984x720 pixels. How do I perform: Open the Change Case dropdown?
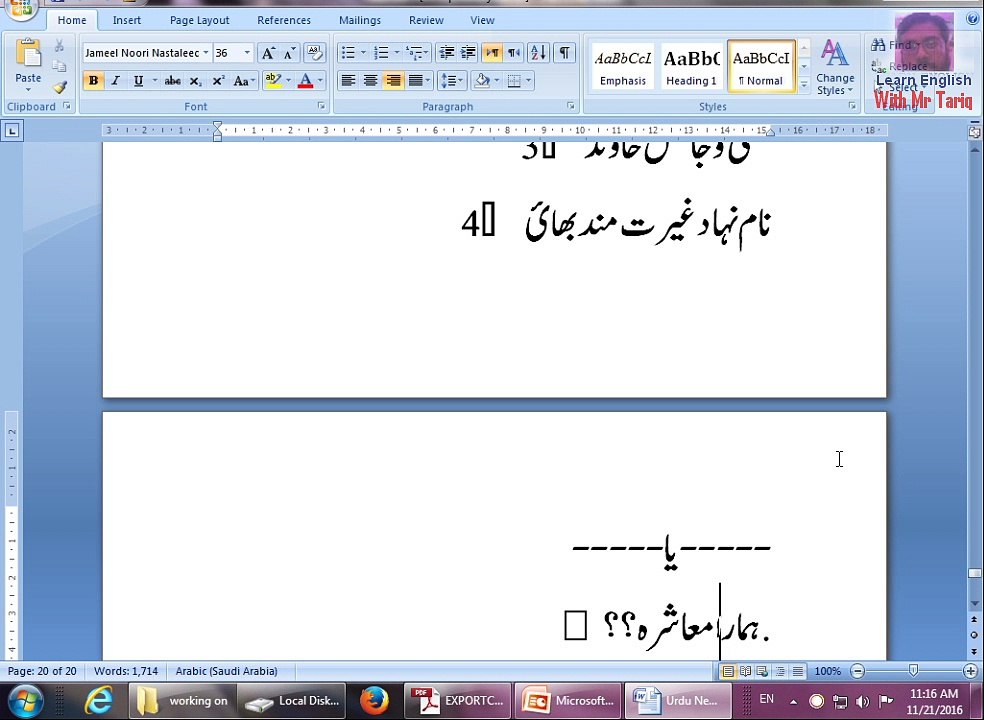243,81
